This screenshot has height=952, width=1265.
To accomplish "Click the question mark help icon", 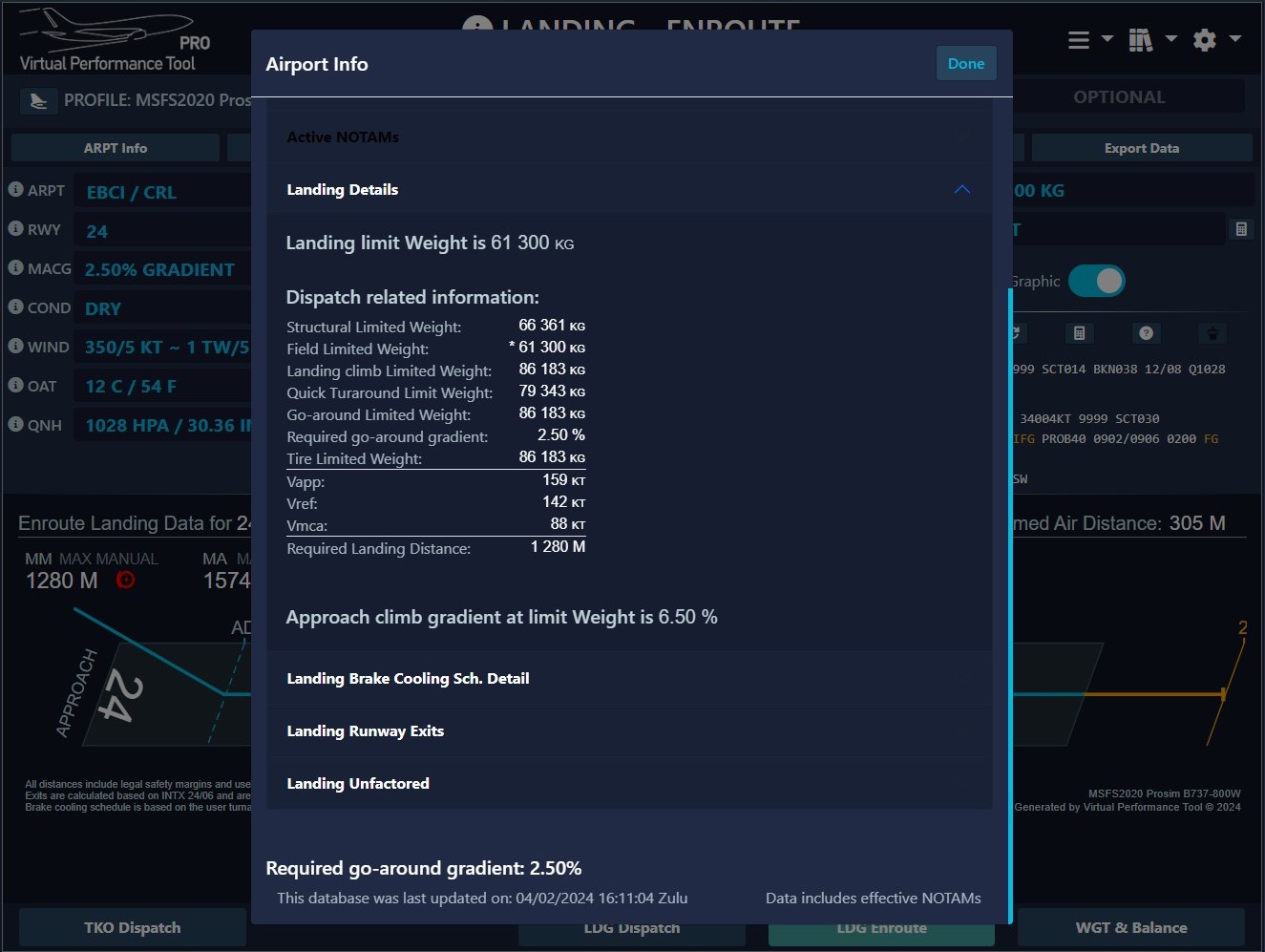I will 1146,333.
